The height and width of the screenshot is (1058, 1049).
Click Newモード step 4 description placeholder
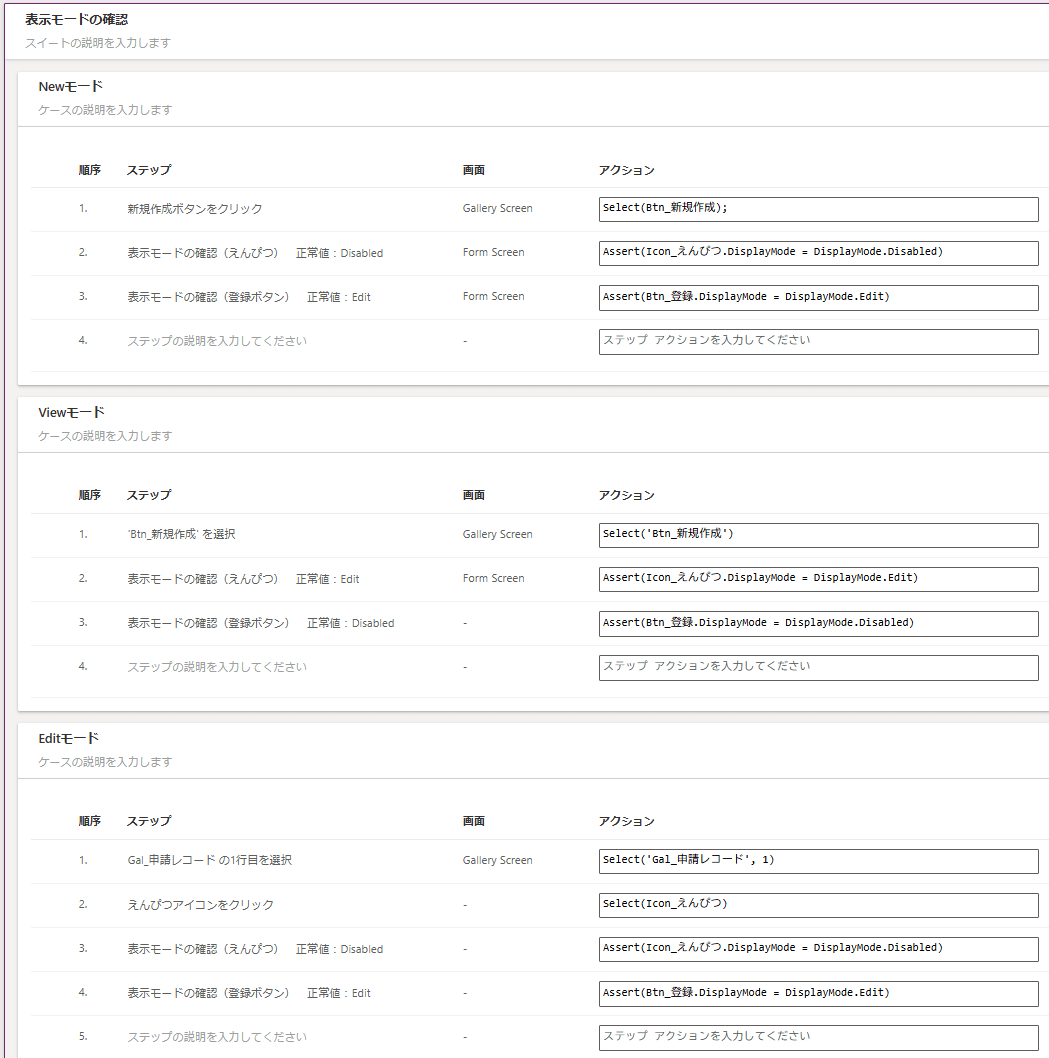click(x=217, y=341)
